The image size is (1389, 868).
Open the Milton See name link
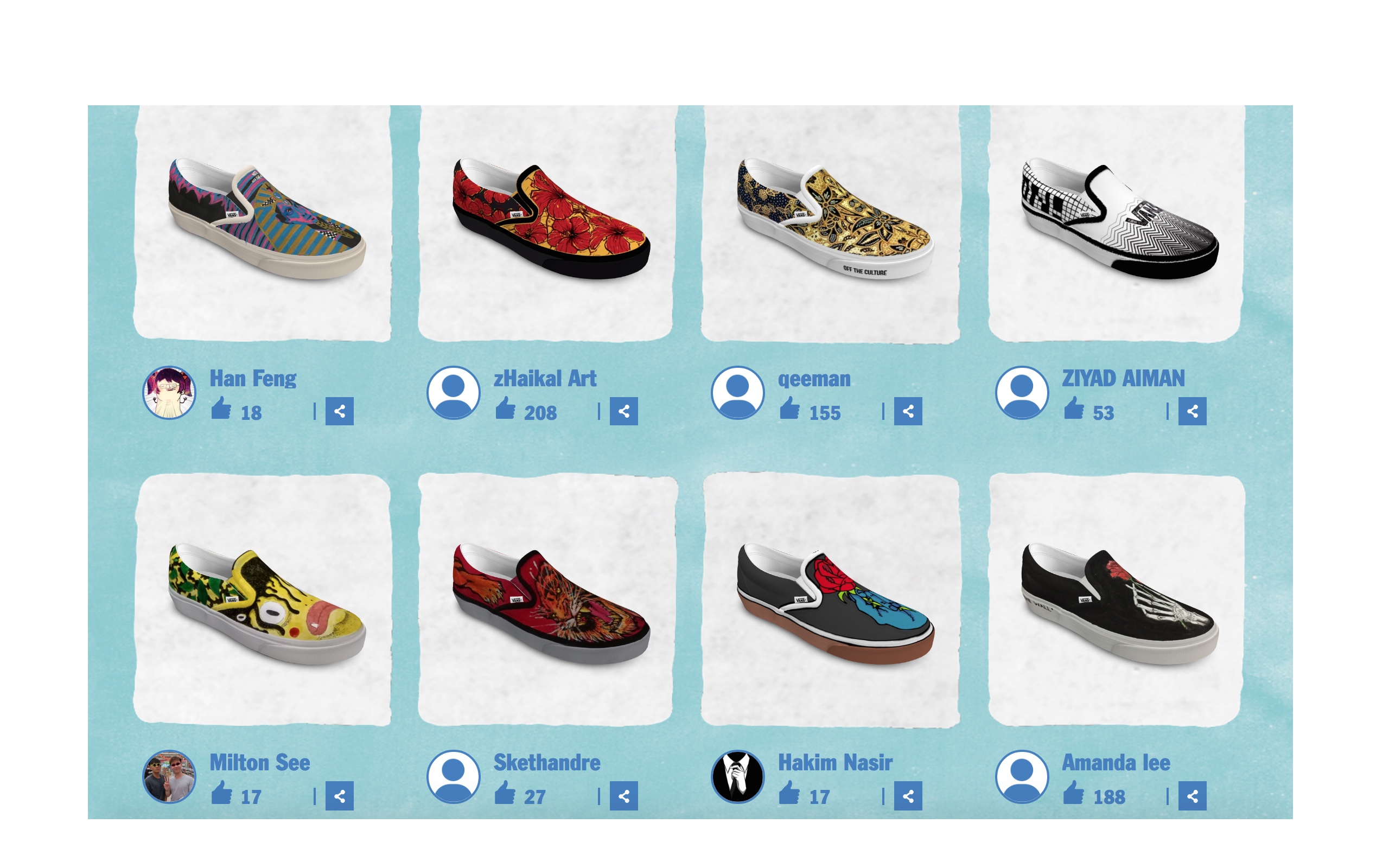tap(259, 762)
